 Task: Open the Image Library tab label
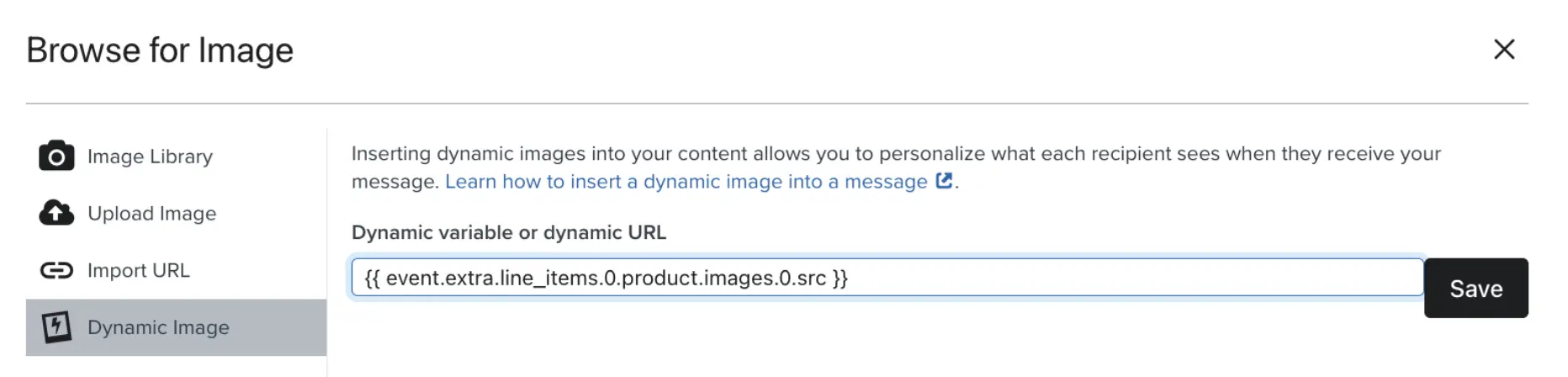150,157
